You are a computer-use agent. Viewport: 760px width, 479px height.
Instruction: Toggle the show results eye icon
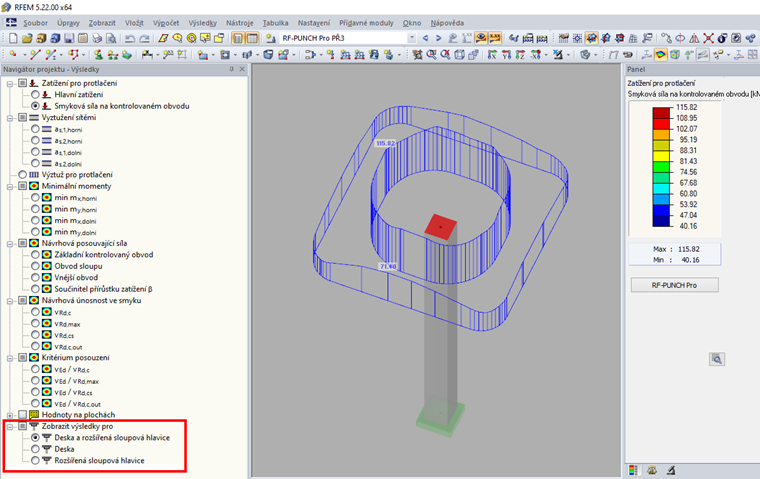coord(481,38)
